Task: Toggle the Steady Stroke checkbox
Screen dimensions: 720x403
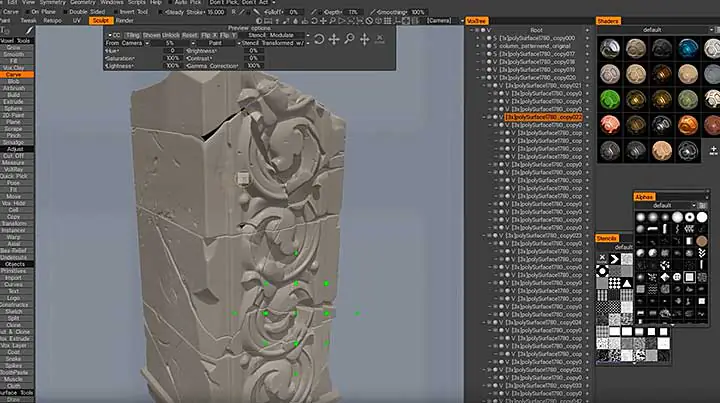Action: (160, 12)
